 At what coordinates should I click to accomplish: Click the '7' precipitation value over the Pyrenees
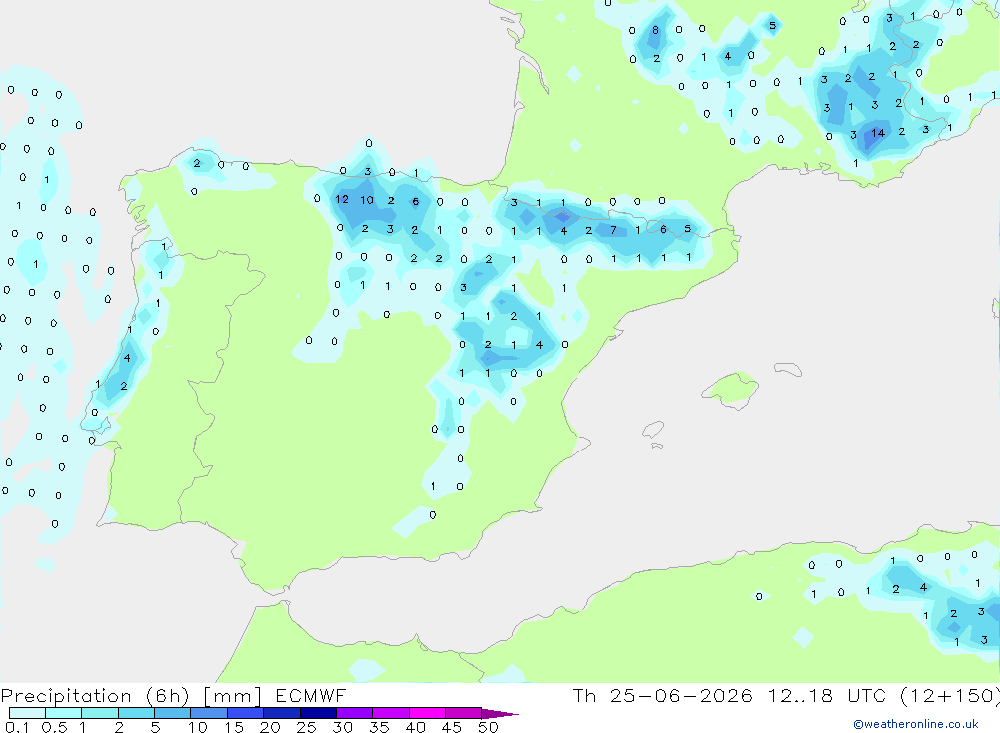pyautogui.click(x=614, y=230)
